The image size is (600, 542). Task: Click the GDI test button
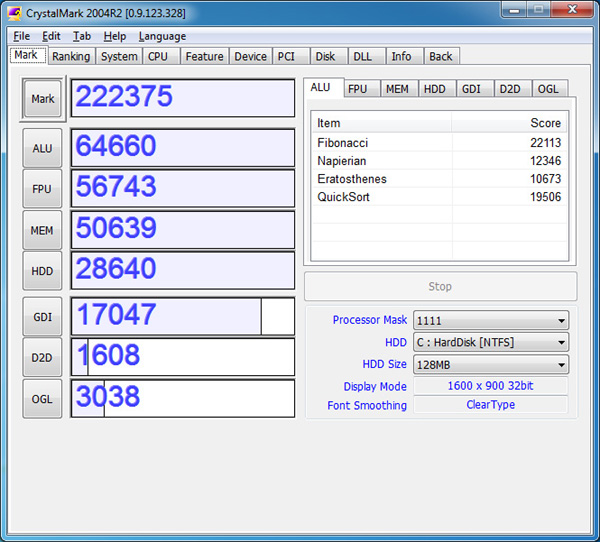point(42,316)
